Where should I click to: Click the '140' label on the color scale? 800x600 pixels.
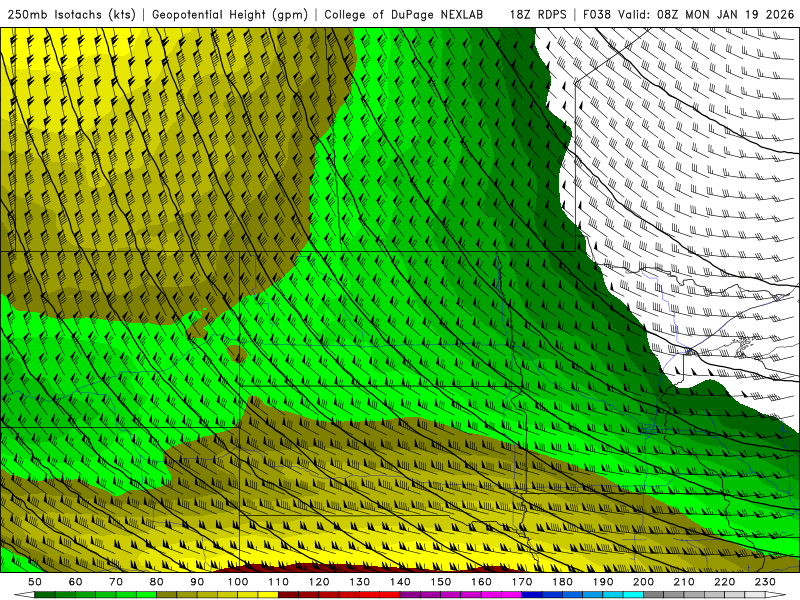[401, 582]
